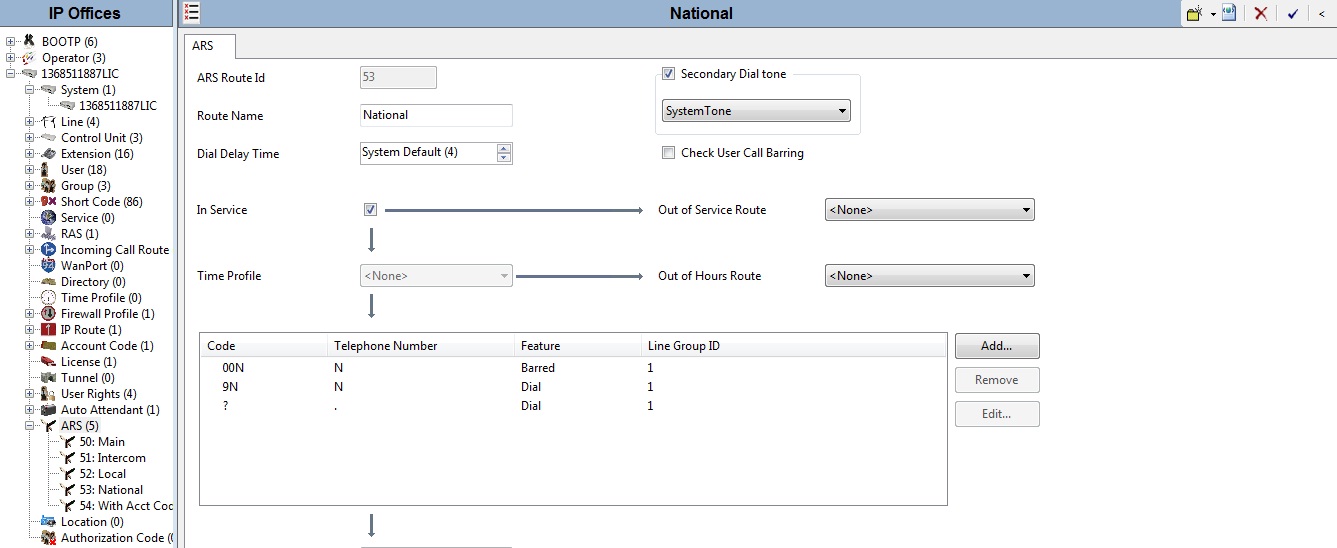Select 50: Main ARS entry
1337x548 pixels.
click(x=102, y=442)
